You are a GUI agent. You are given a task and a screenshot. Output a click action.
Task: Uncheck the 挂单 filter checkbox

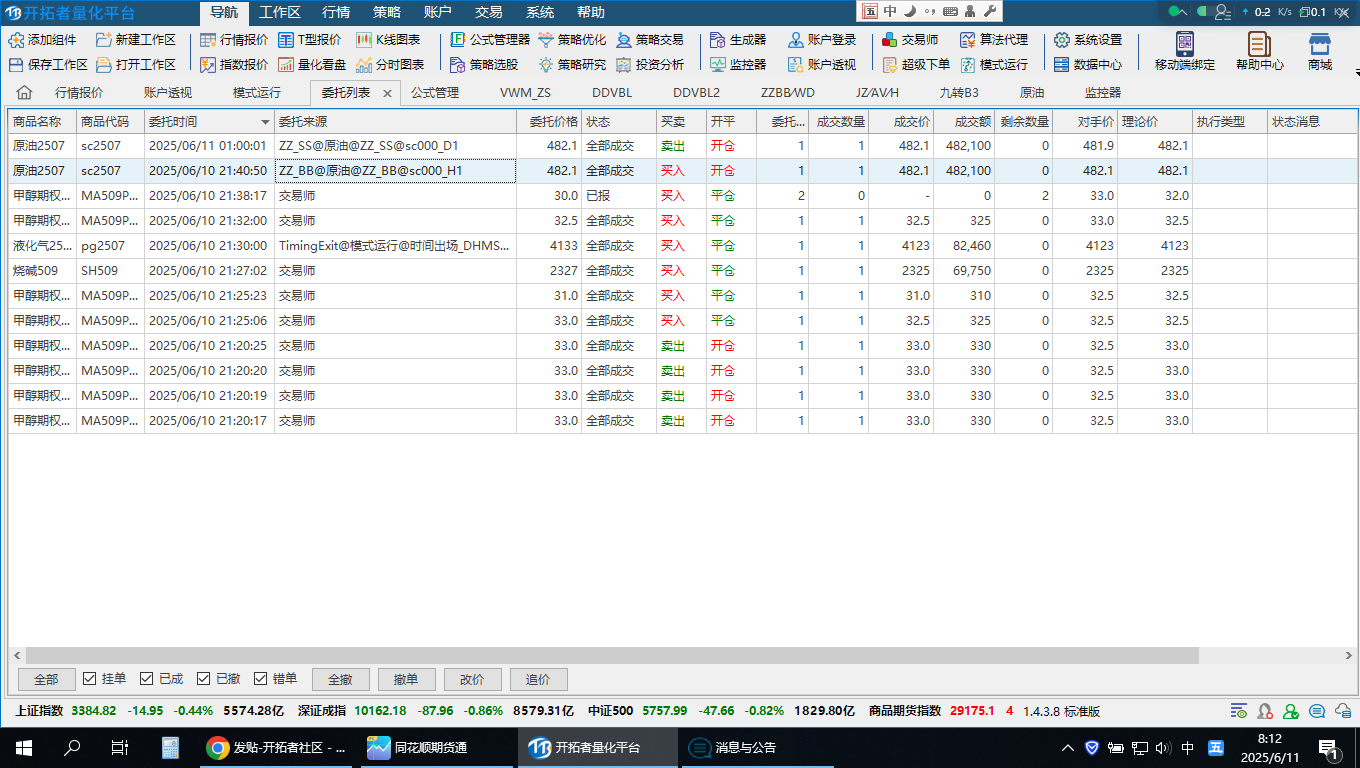pyautogui.click(x=90, y=679)
